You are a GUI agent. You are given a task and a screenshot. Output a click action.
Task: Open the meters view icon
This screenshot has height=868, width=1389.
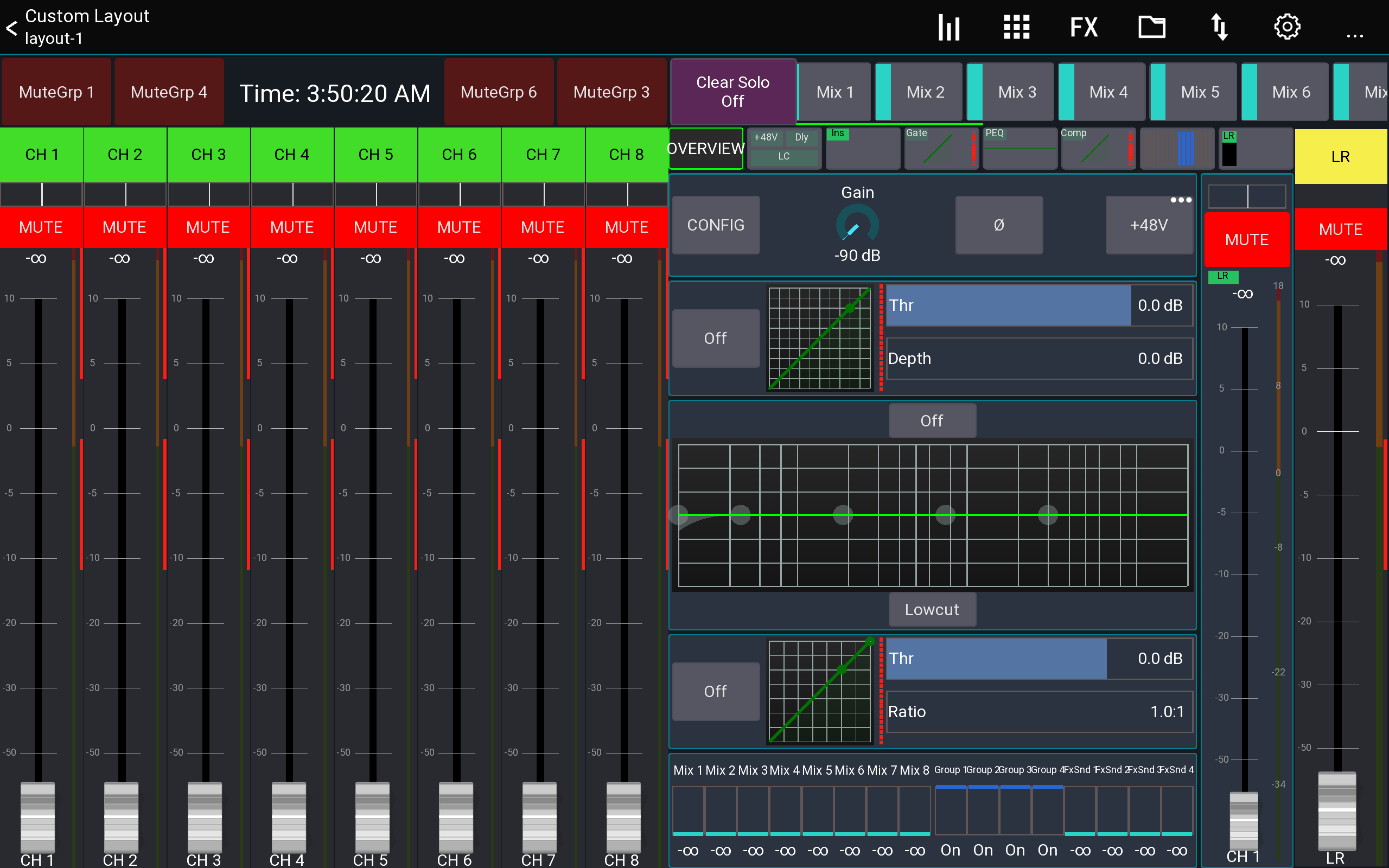click(x=948, y=27)
